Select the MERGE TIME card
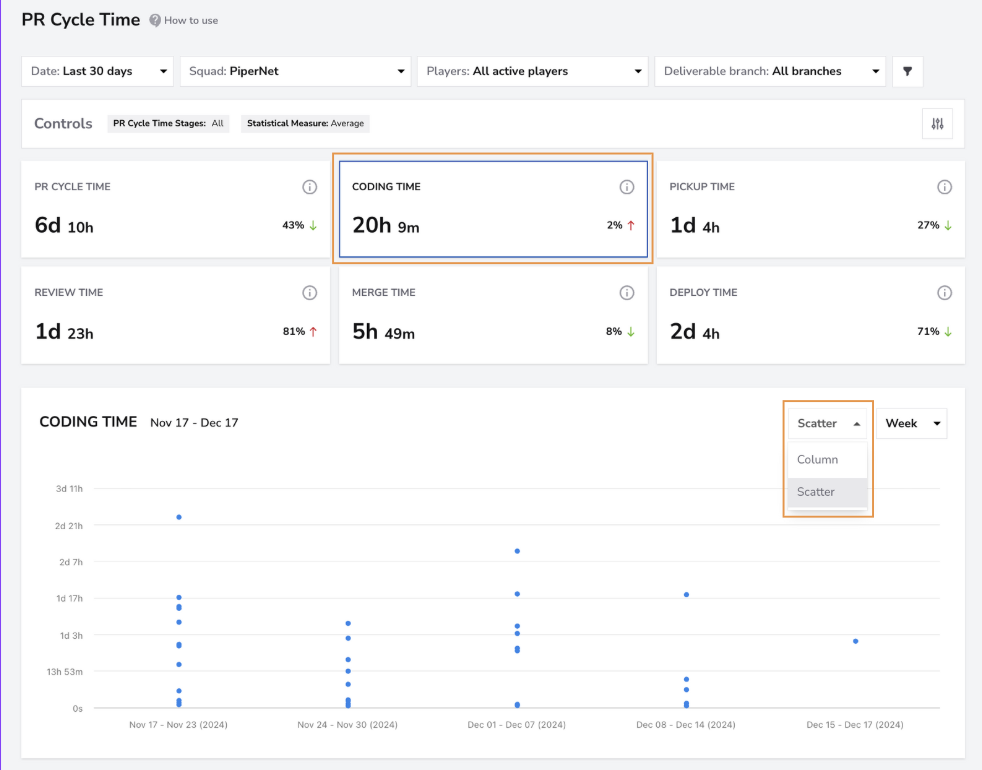982x770 pixels. 494,315
